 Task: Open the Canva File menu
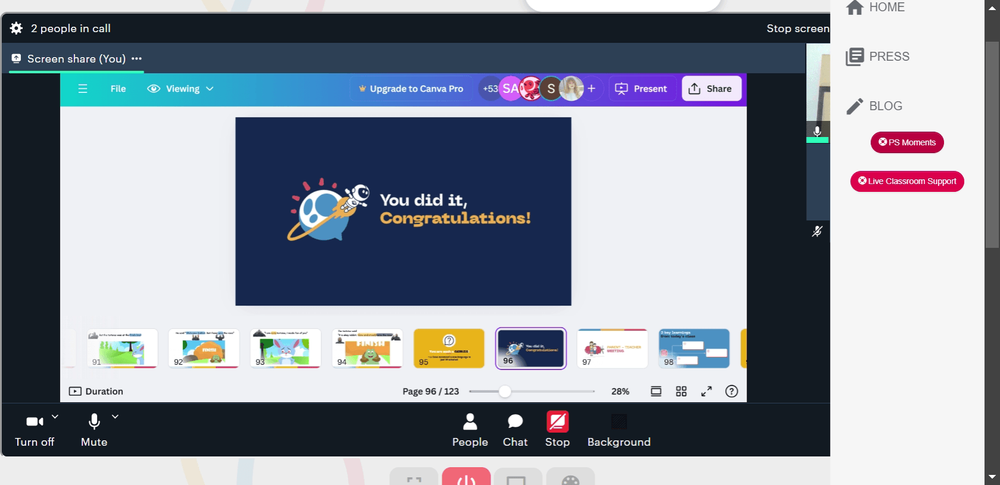click(x=118, y=89)
